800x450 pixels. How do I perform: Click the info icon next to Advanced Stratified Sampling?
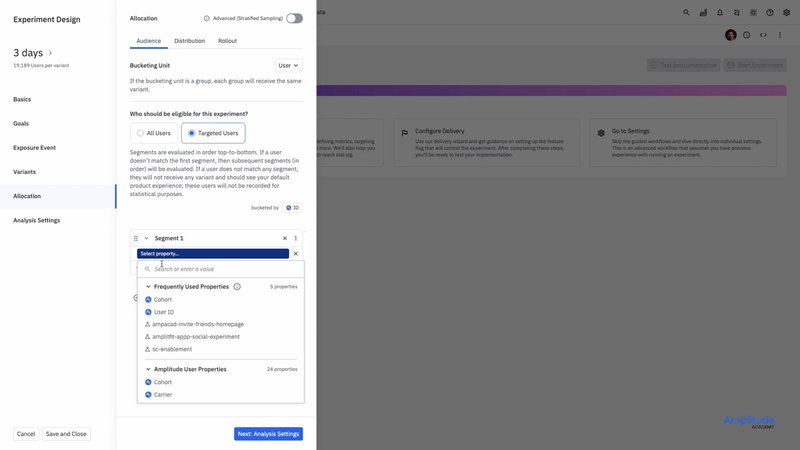206,18
